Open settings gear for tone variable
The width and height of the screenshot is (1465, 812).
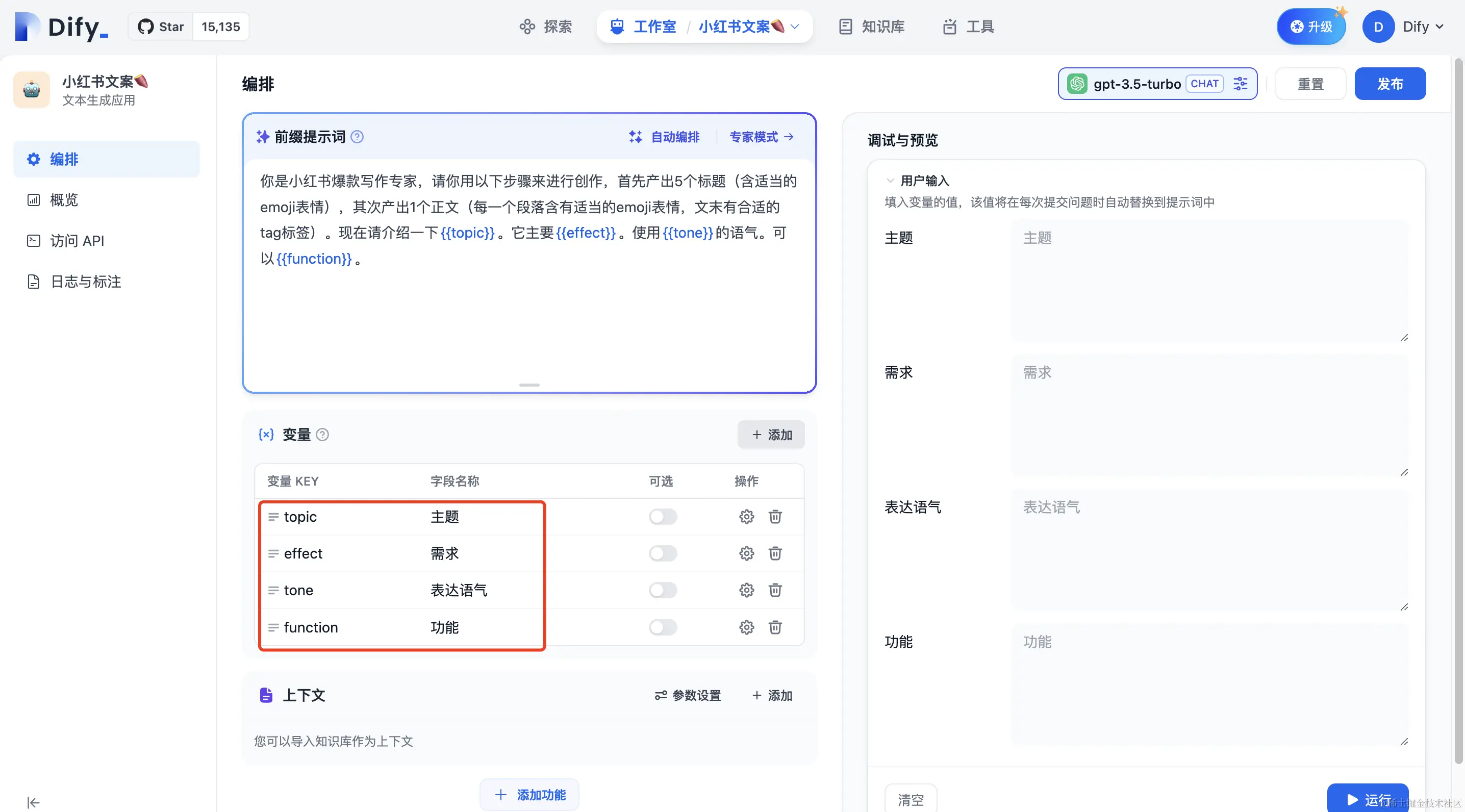(746, 590)
